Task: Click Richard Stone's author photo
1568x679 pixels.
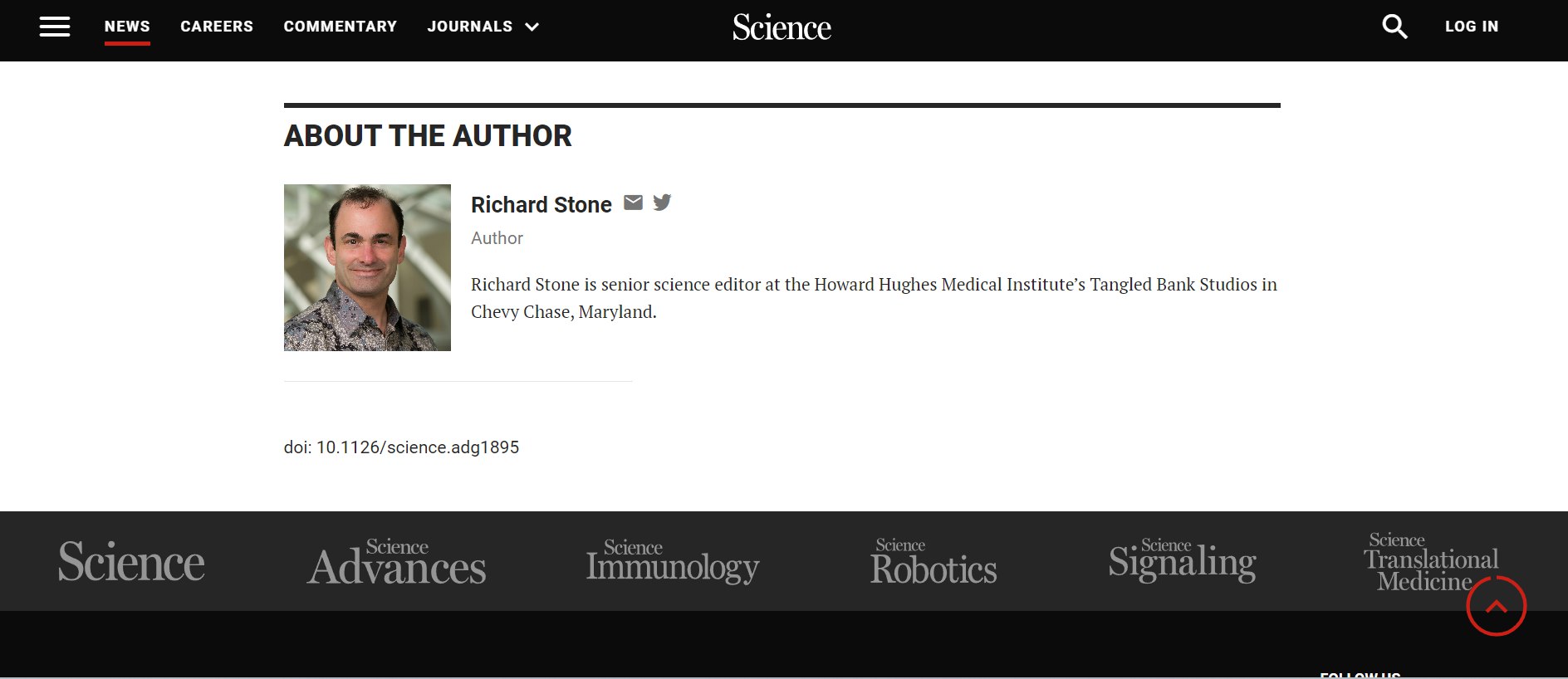Action: (x=367, y=267)
